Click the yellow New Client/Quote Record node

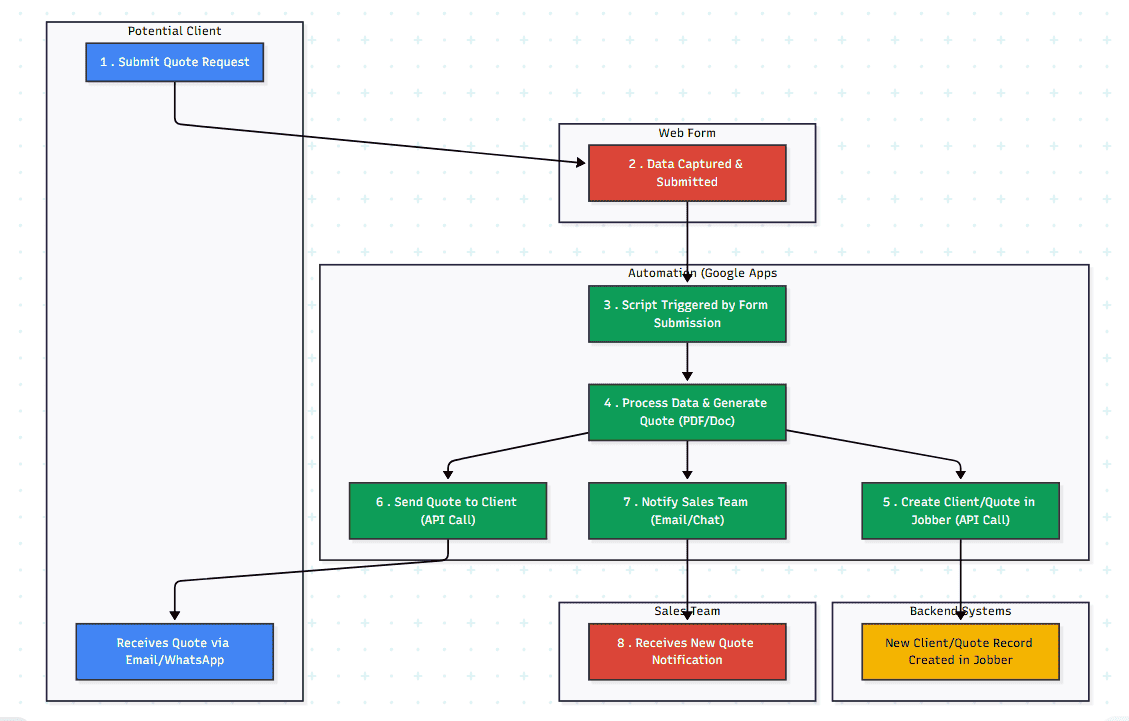(x=960, y=651)
